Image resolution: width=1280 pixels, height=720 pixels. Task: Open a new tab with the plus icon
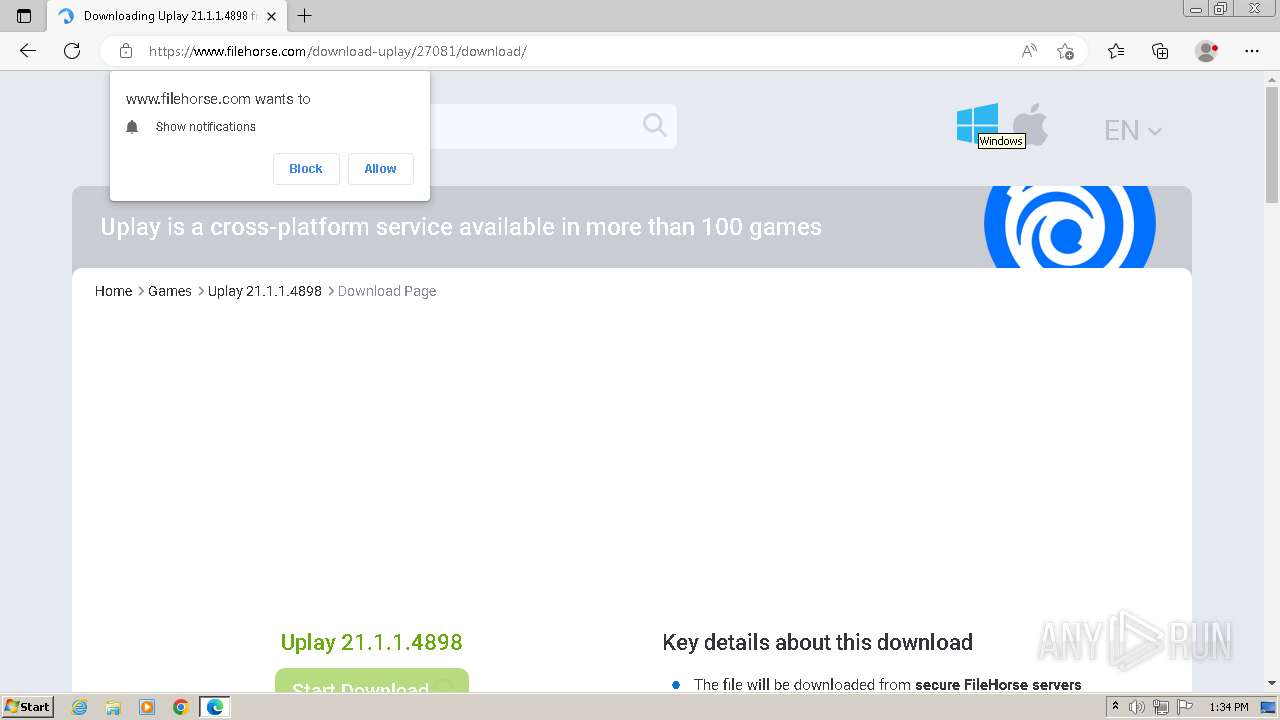pos(305,16)
